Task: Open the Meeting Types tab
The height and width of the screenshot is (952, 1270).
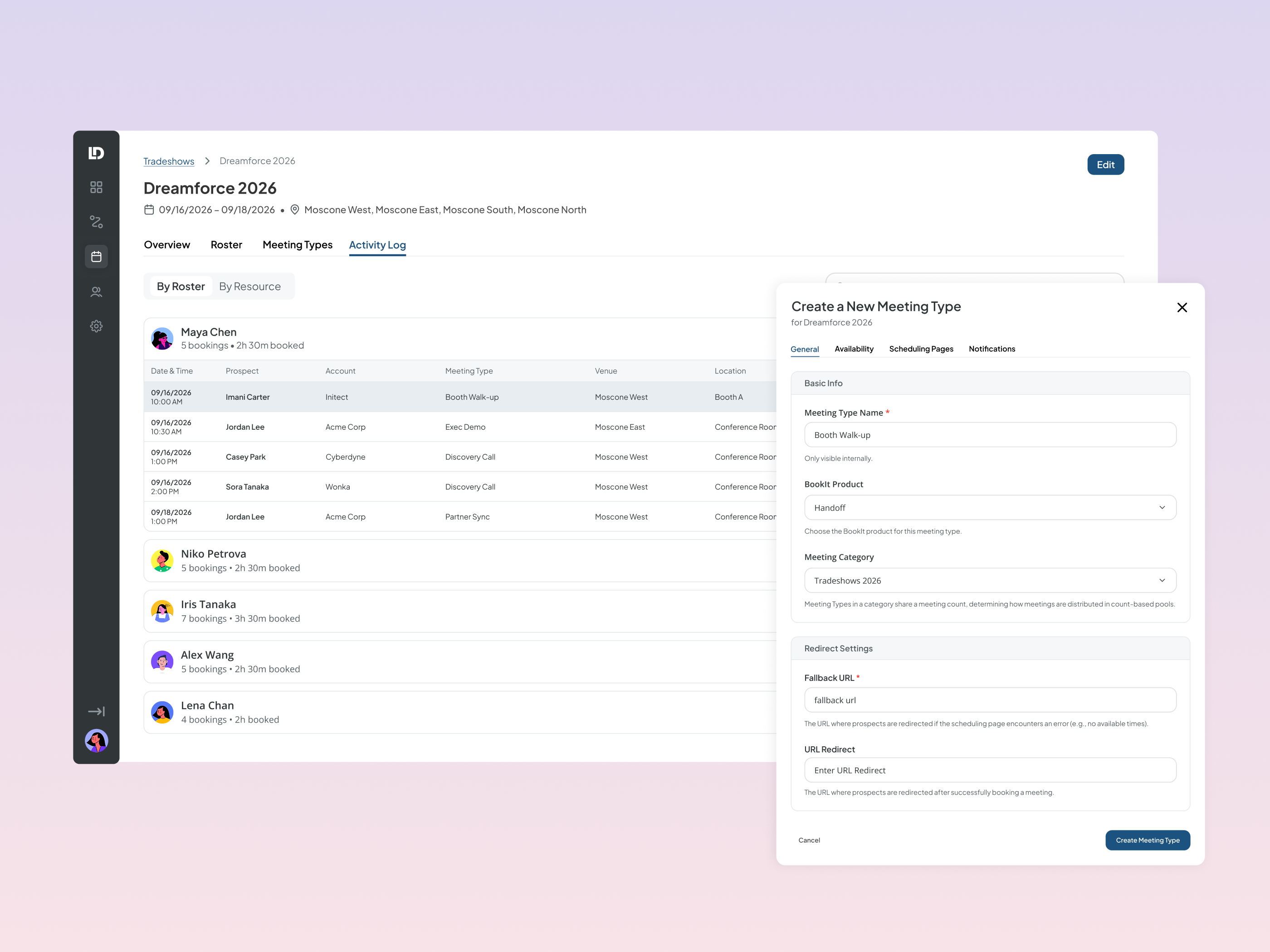Action: pyautogui.click(x=298, y=245)
